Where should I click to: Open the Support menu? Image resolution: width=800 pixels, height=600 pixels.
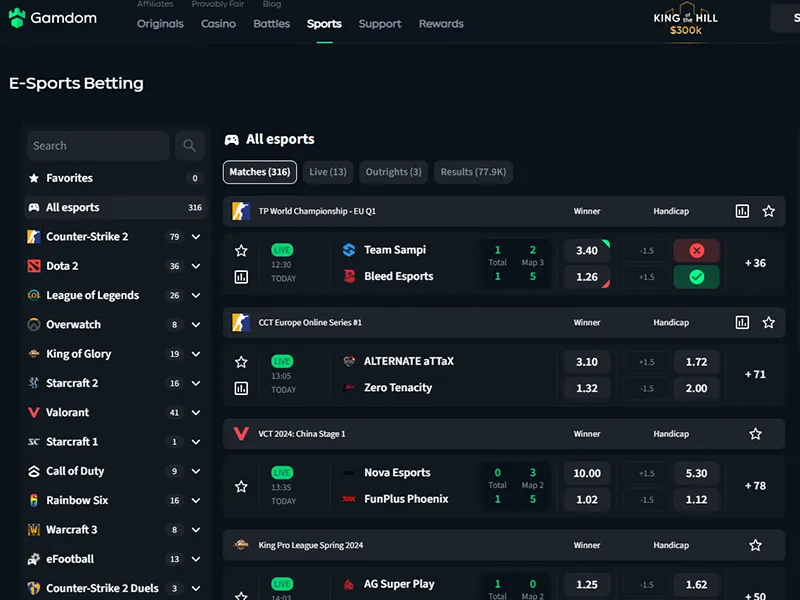380,24
